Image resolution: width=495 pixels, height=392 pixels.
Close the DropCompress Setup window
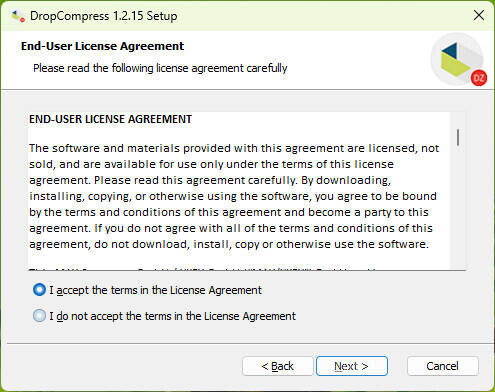pyautogui.click(x=479, y=15)
